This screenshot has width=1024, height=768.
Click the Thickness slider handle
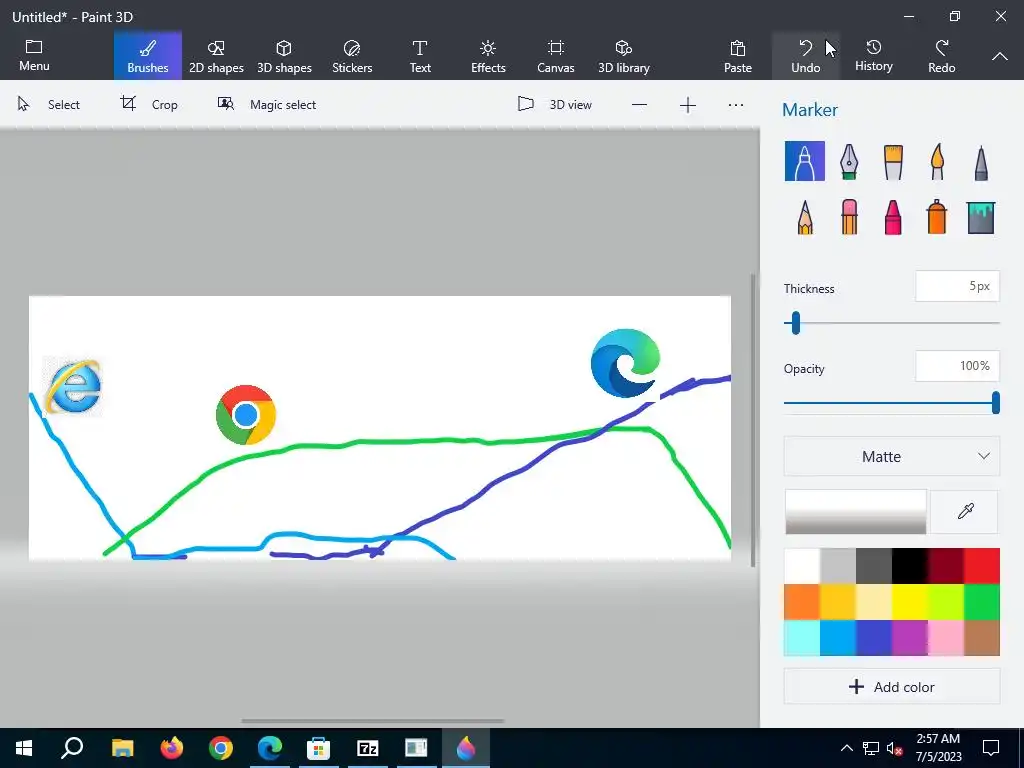795,323
